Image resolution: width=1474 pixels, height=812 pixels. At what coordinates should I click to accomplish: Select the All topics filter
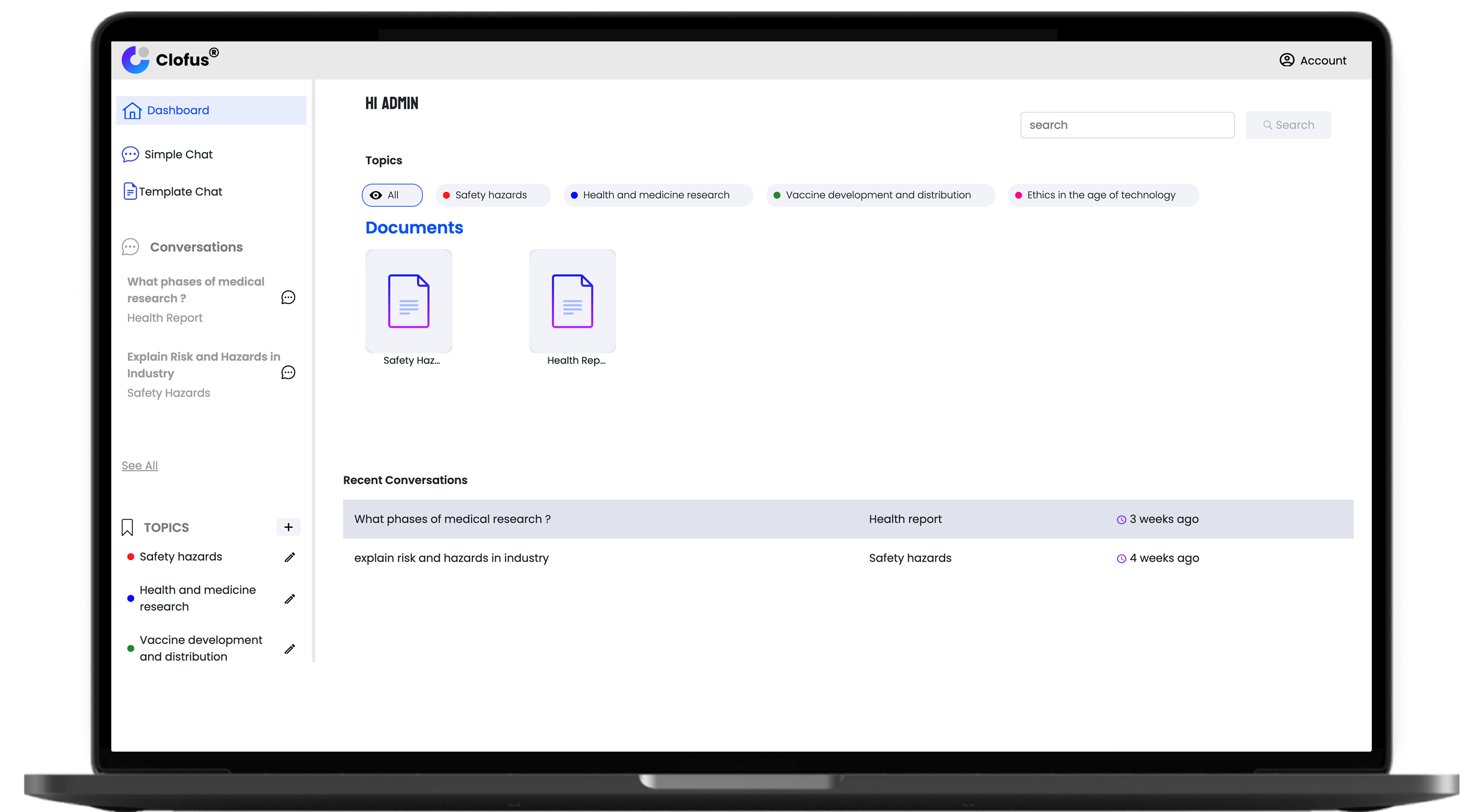pos(392,195)
